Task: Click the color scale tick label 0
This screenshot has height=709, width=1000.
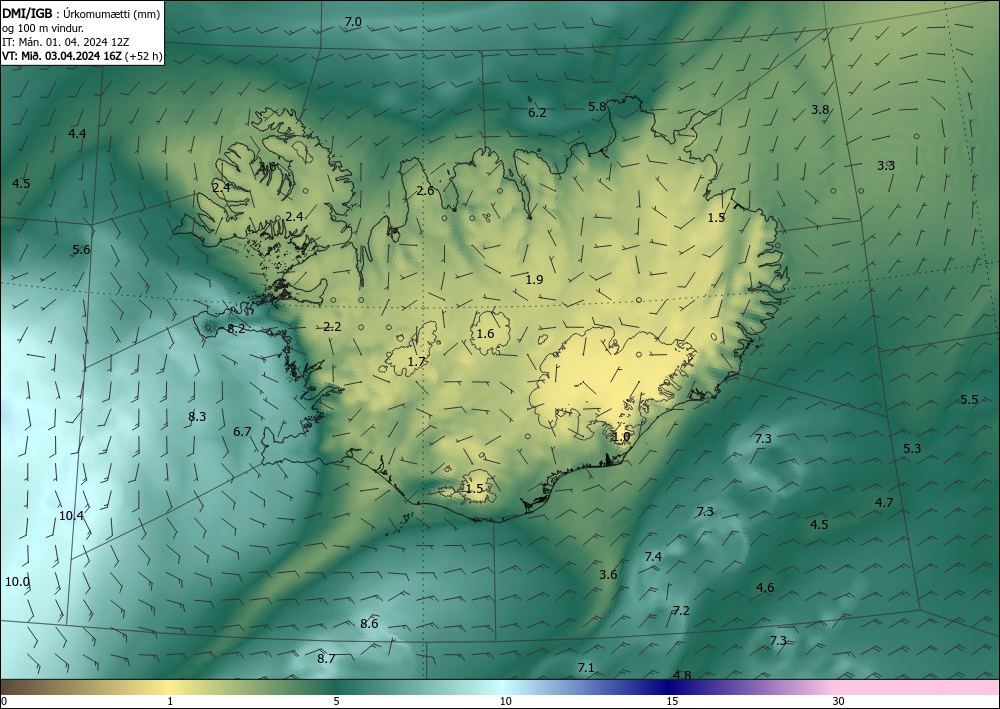Action: (x=4, y=702)
